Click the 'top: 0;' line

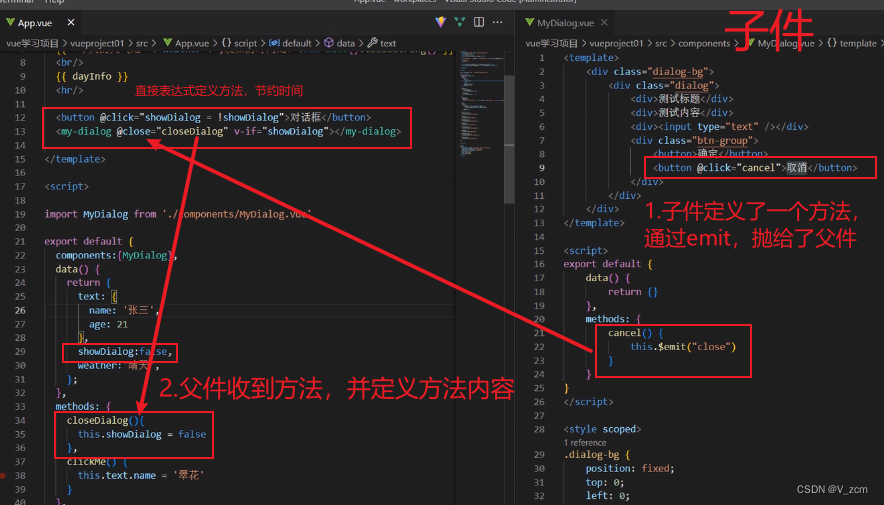(x=604, y=482)
